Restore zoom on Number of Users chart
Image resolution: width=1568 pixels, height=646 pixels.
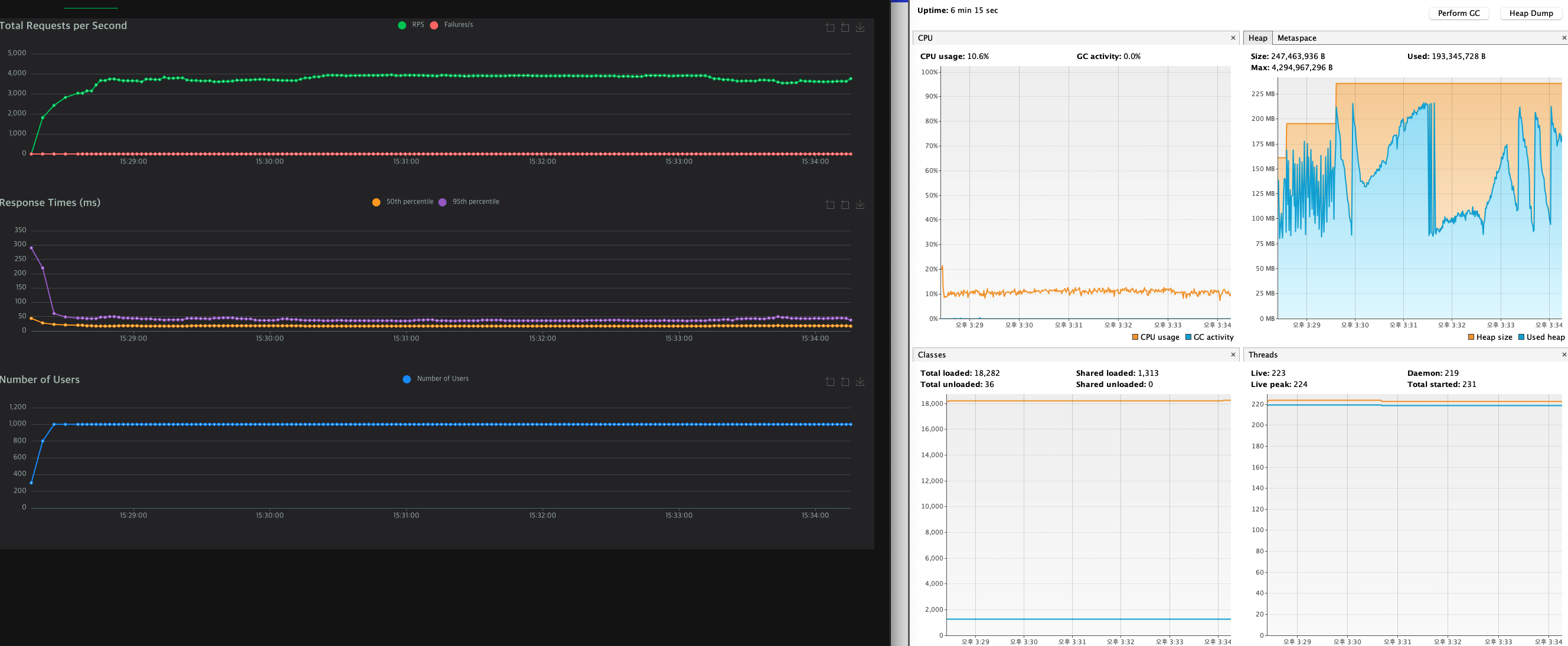click(845, 382)
